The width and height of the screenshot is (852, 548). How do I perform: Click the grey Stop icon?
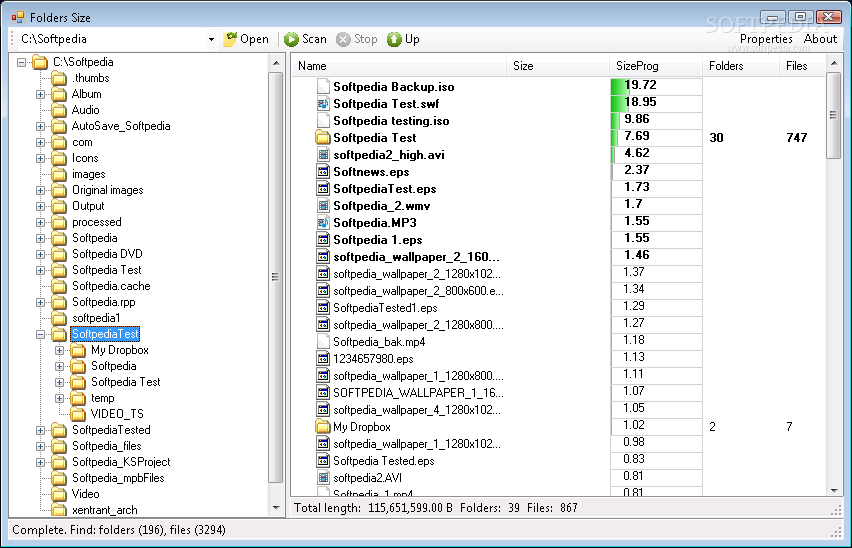pos(343,39)
